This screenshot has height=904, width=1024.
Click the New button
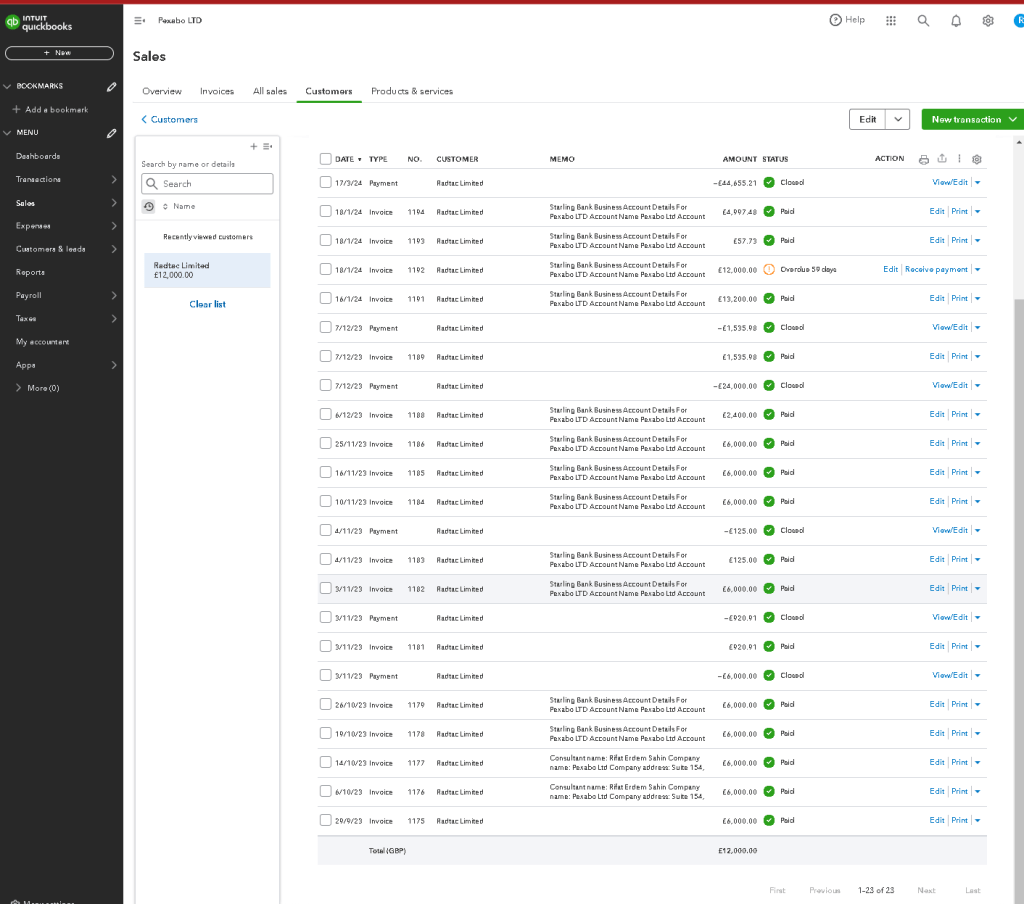coord(59,53)
